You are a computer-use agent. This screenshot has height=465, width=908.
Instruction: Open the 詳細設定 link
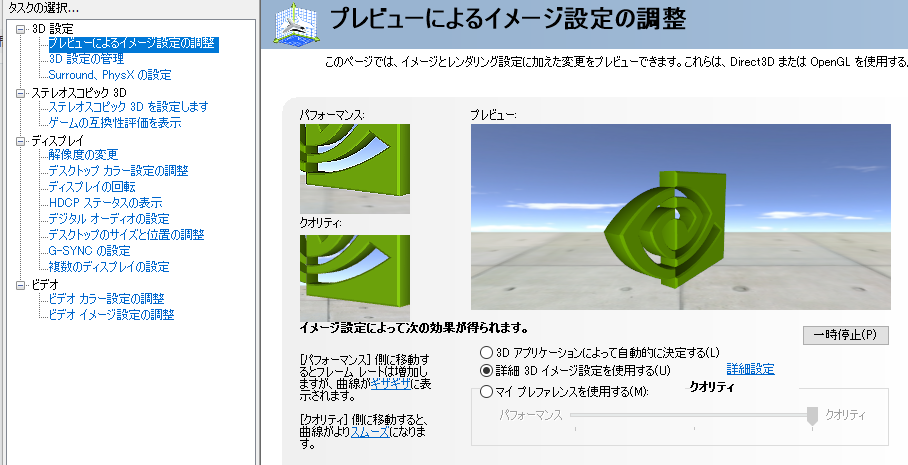click(x=750, y=369)
